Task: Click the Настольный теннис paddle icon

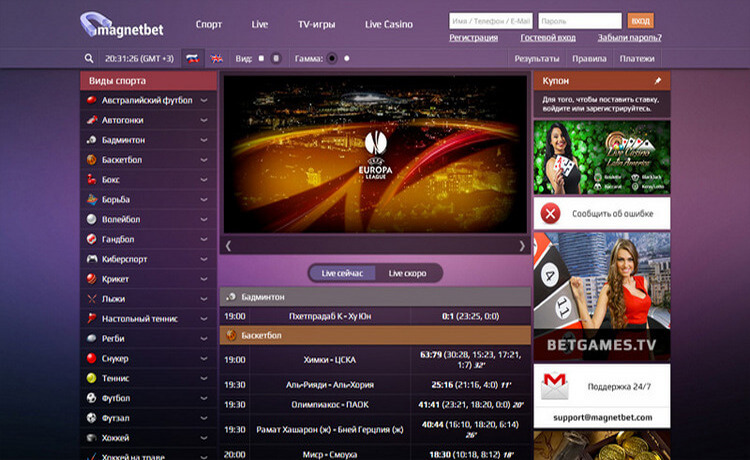Action: click(91, 318)
